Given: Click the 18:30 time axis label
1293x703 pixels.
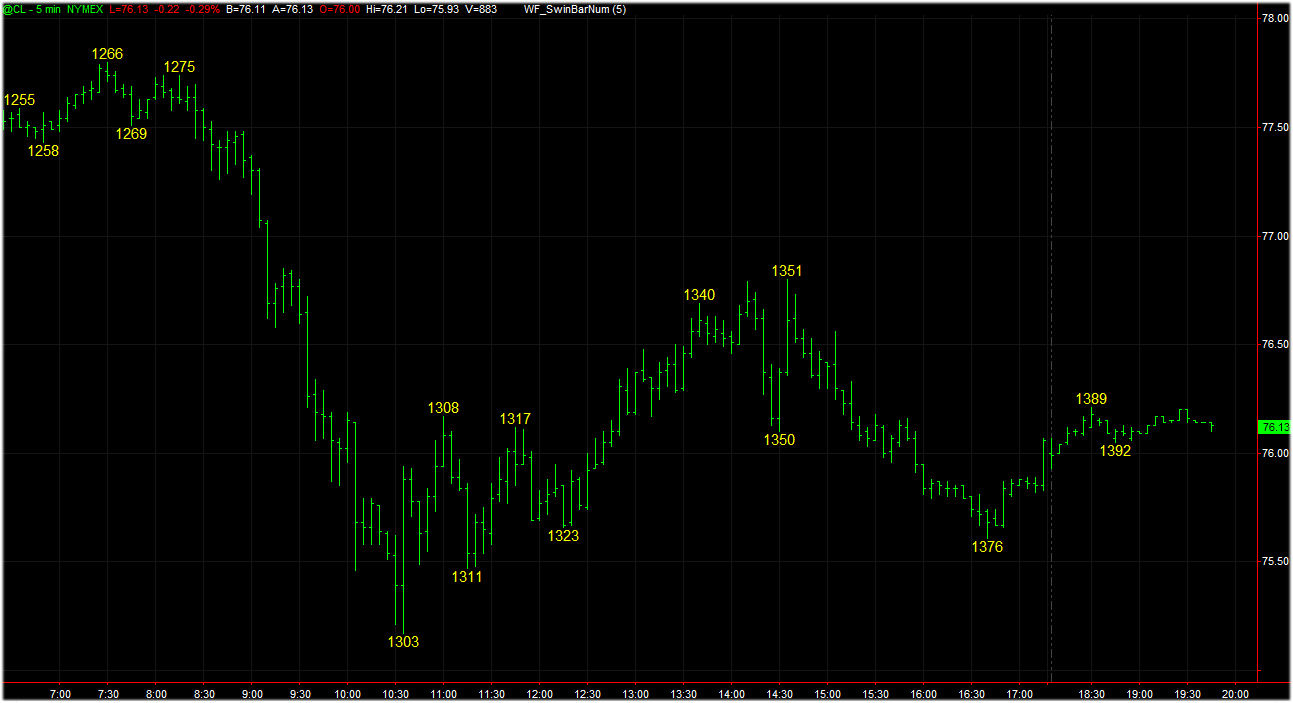Looking at the screenshot, I should click(x=1092, y=694).
